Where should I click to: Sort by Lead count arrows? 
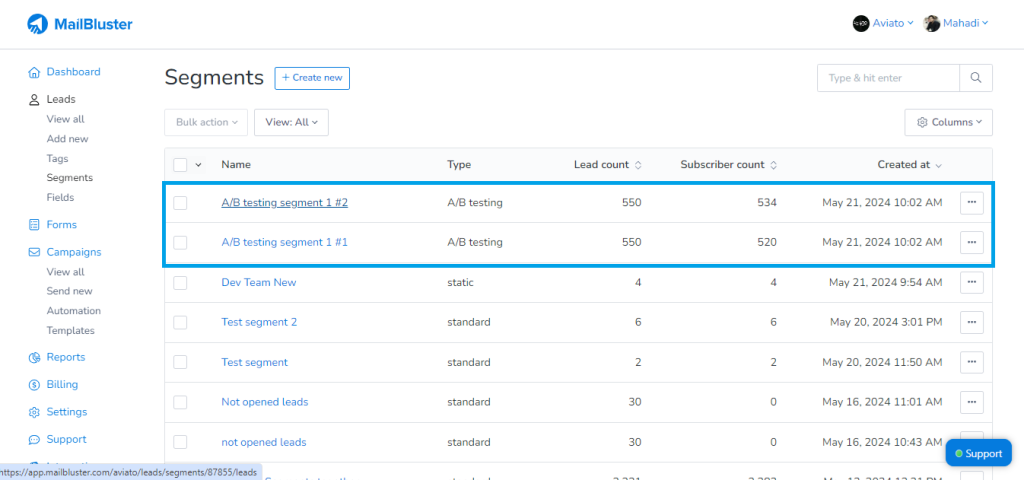pos(638,165)
